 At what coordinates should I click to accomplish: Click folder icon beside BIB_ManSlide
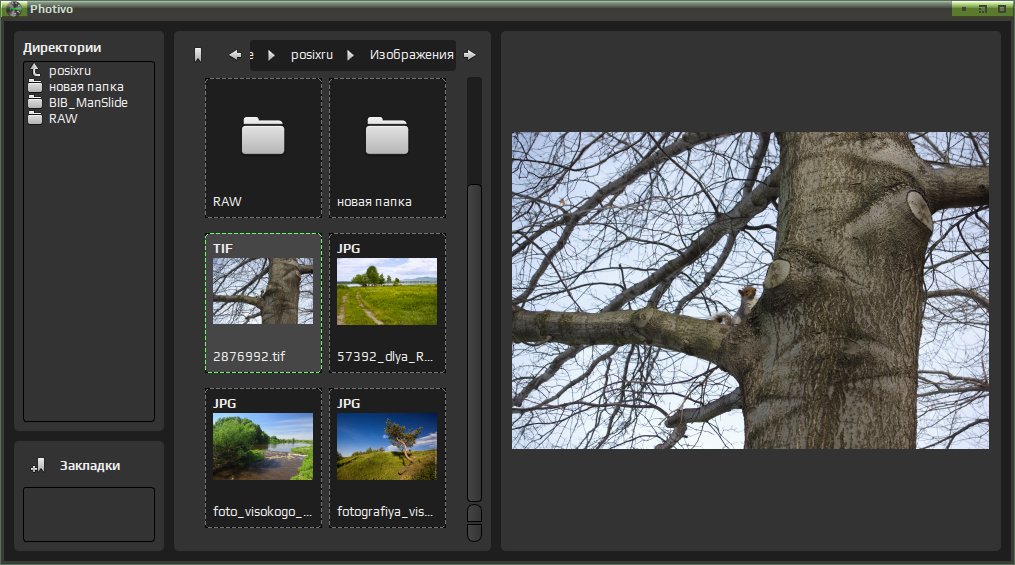tap(35, 102)
